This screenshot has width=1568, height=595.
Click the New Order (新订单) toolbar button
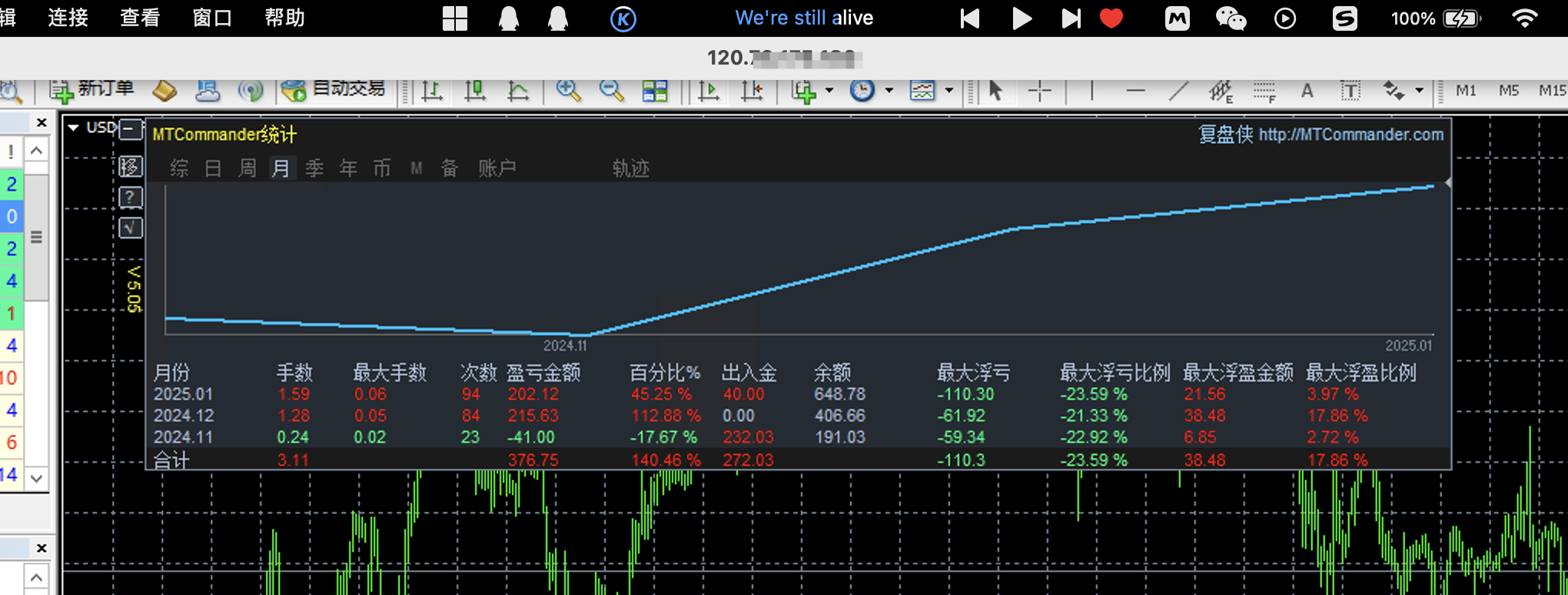click(91, 90)
